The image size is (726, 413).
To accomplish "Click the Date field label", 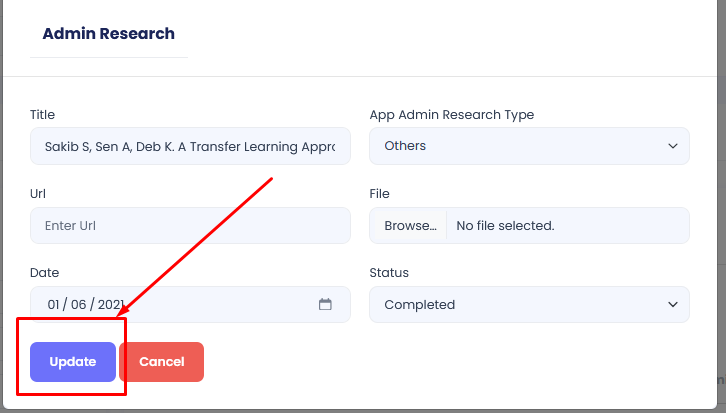I will pyautogui.click(x=44, y=273).
